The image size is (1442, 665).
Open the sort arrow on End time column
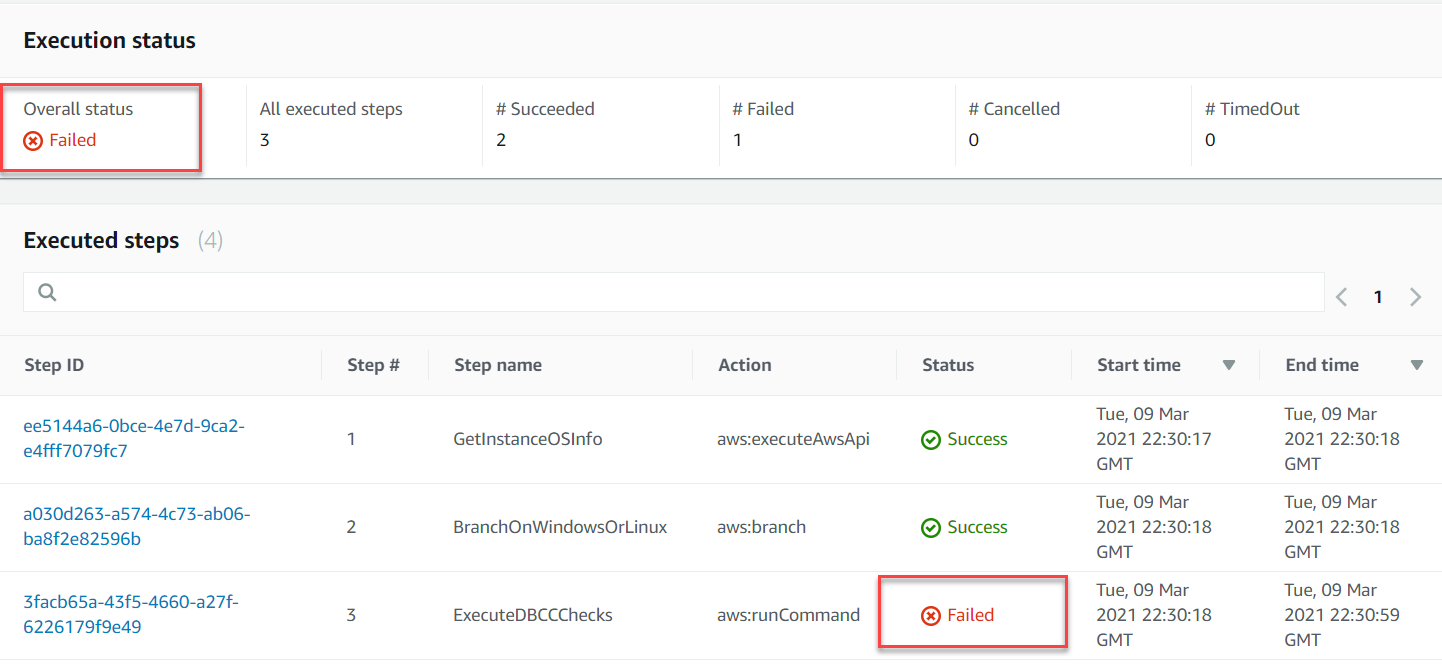[x=1416, y=365]
